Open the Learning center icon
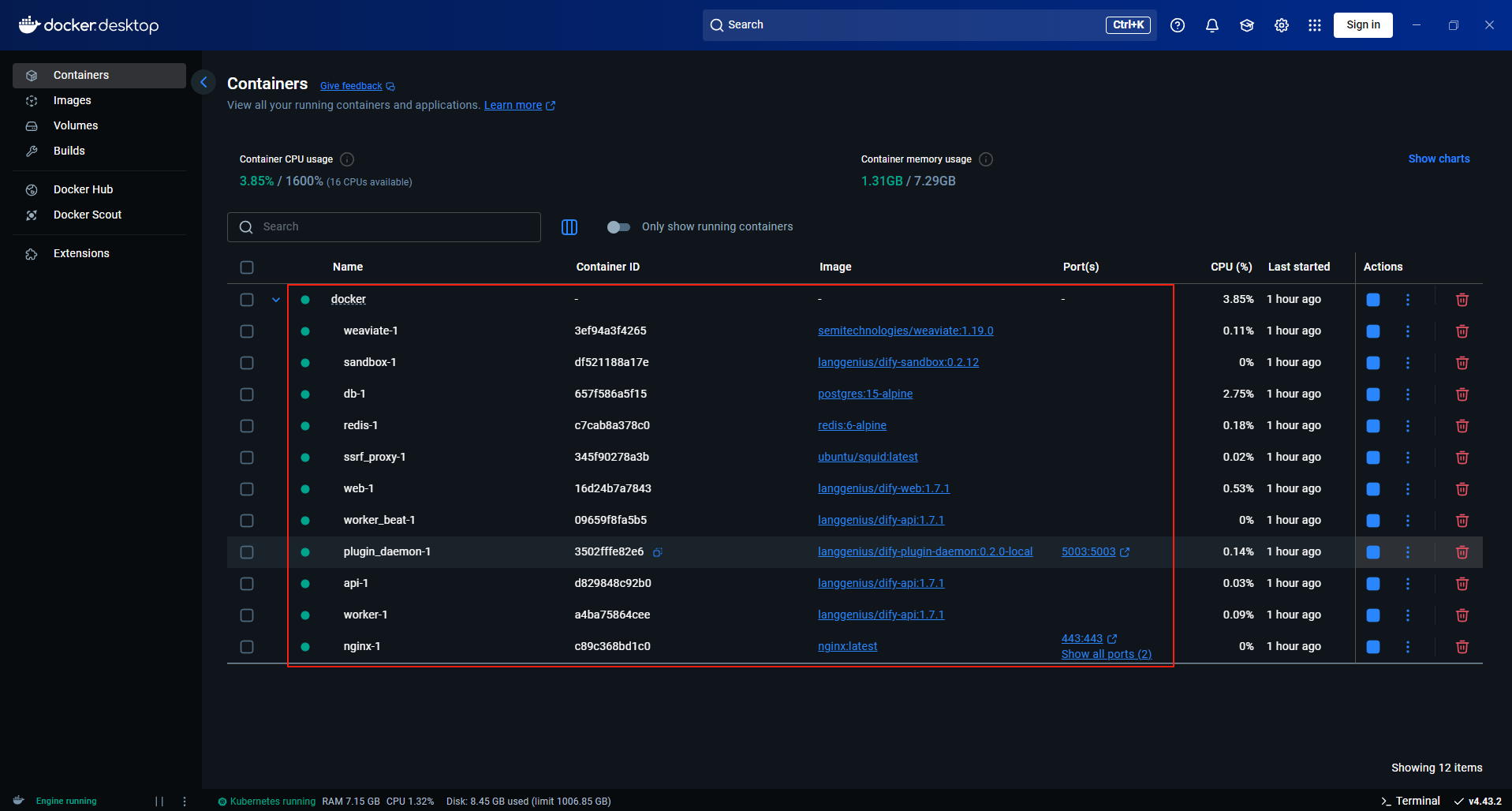The width and height of the screenshot is (1512, 811). pos(1247,25)
